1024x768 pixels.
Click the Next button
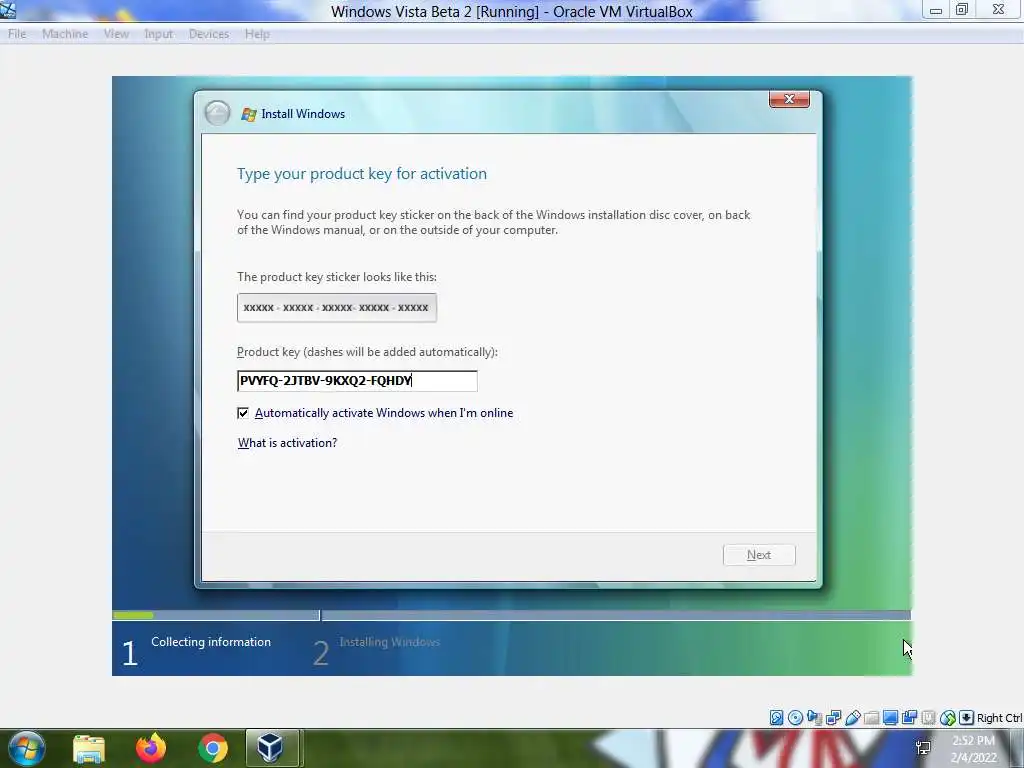click(x=759, y=555)
